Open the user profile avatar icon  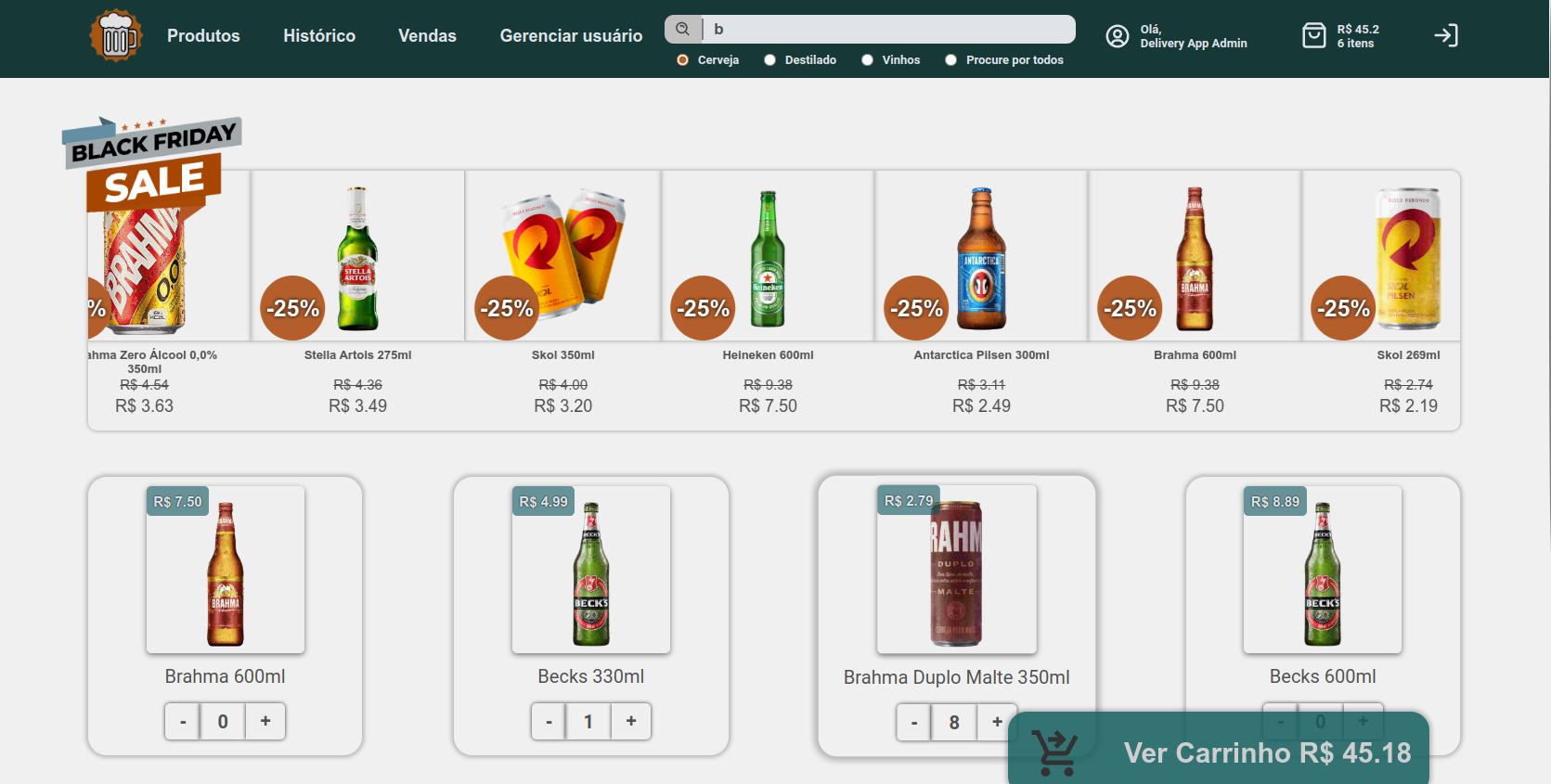tap(1118, 36)
